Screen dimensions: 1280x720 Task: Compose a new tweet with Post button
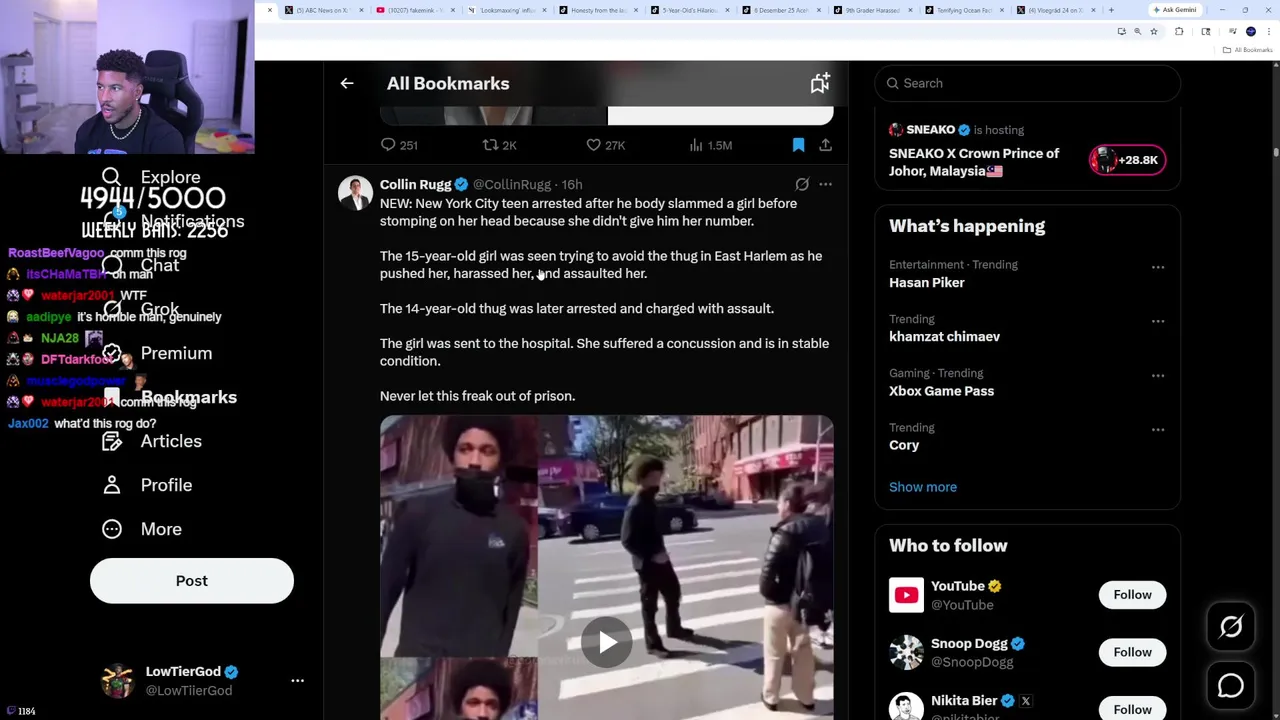pos(192,581)
